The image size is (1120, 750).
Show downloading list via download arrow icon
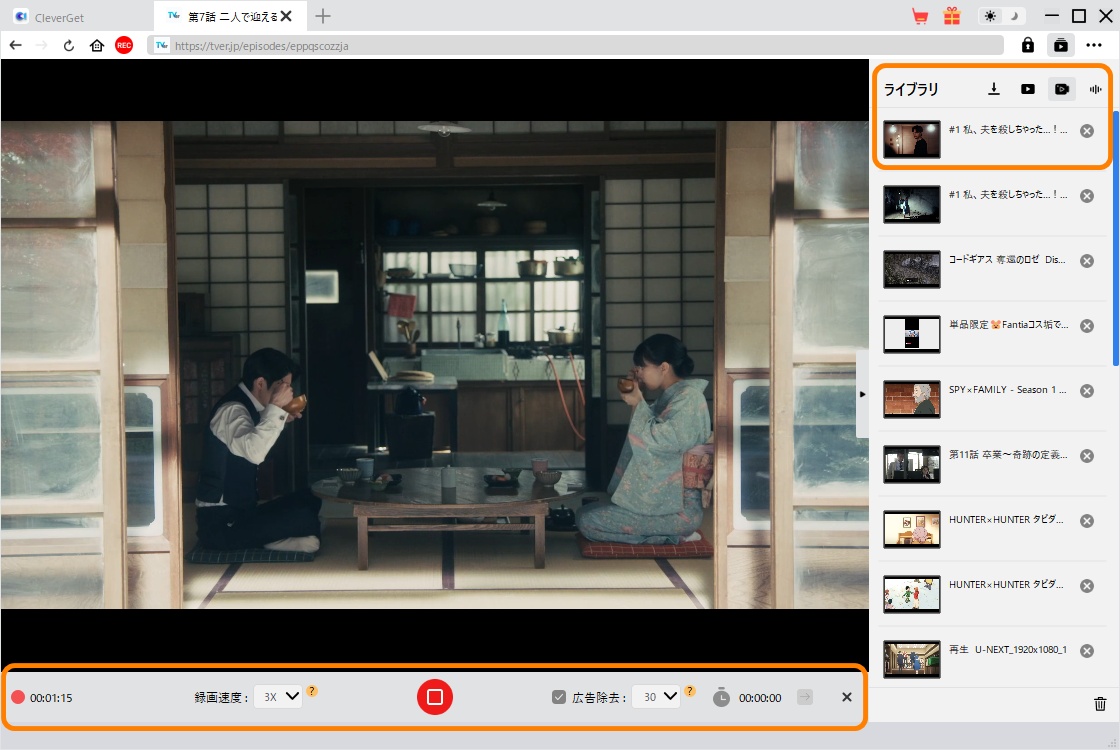(994, 89)
